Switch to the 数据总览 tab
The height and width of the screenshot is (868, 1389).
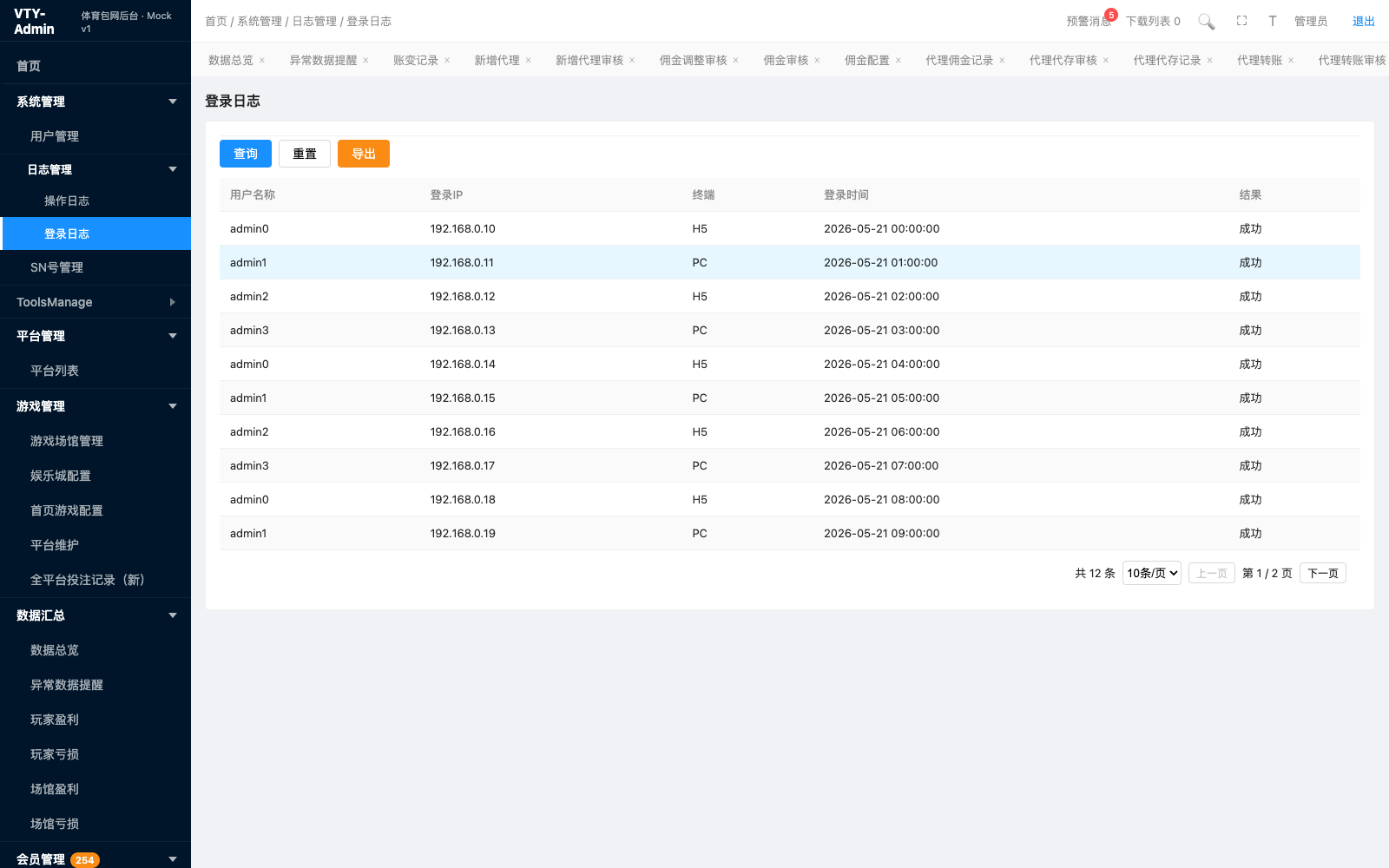pyautogui.click(x=231, y=61)
